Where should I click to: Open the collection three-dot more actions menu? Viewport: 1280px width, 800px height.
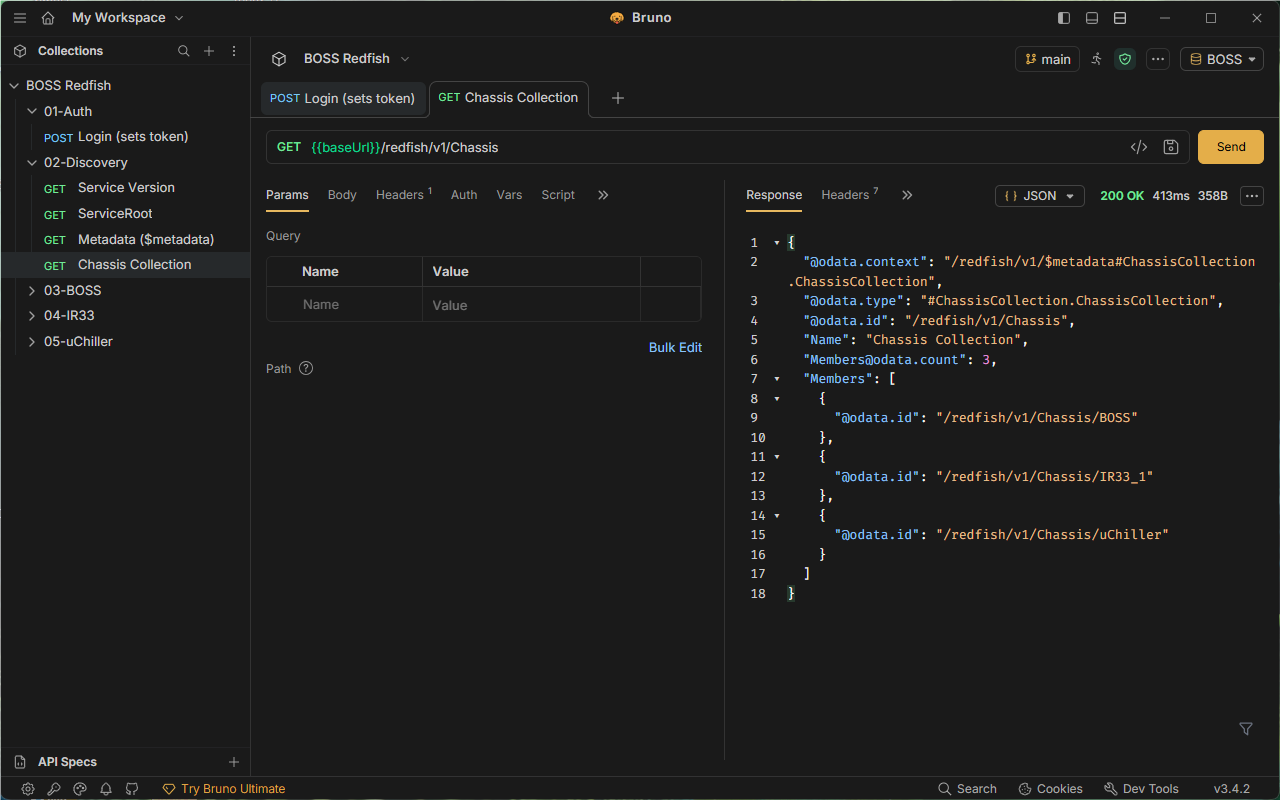click(1158, 59)
